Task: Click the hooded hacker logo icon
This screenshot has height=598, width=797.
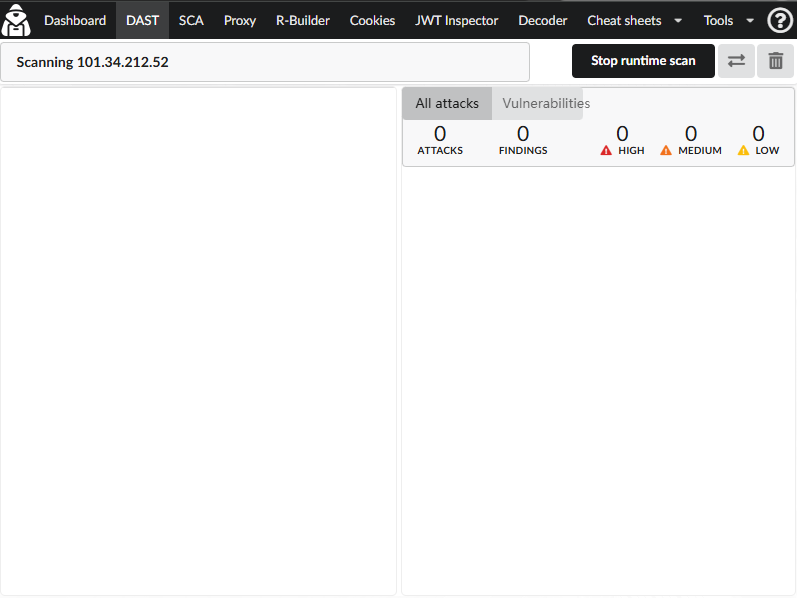Action: [x=16, y=20]
